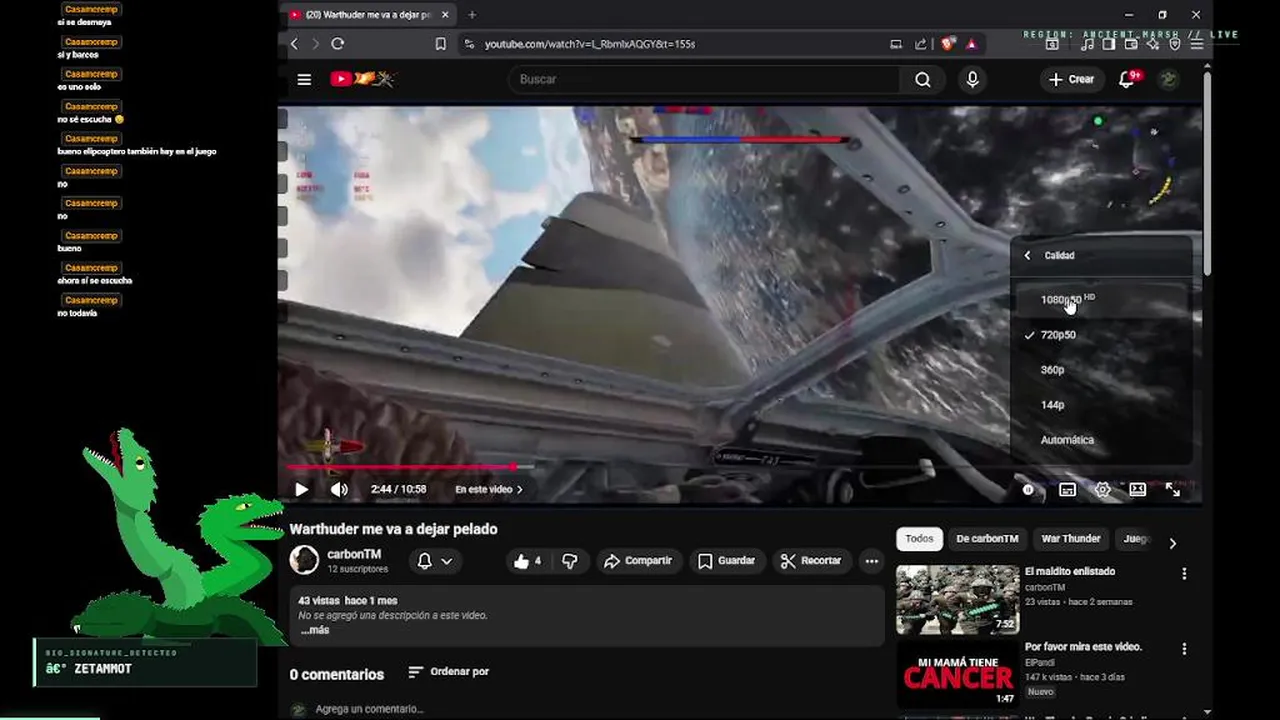Switch to theater mode
The image size is (1280, 720).
[1138, 489]
